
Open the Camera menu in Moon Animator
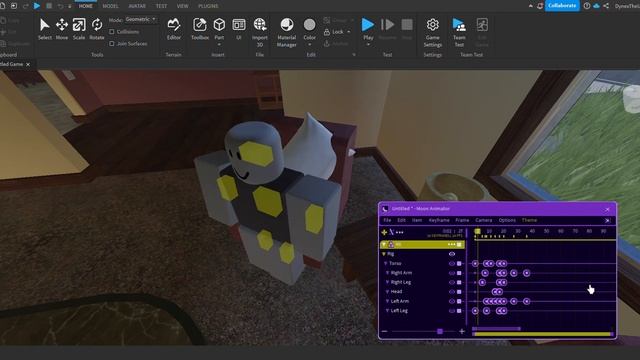coord(484,220)
